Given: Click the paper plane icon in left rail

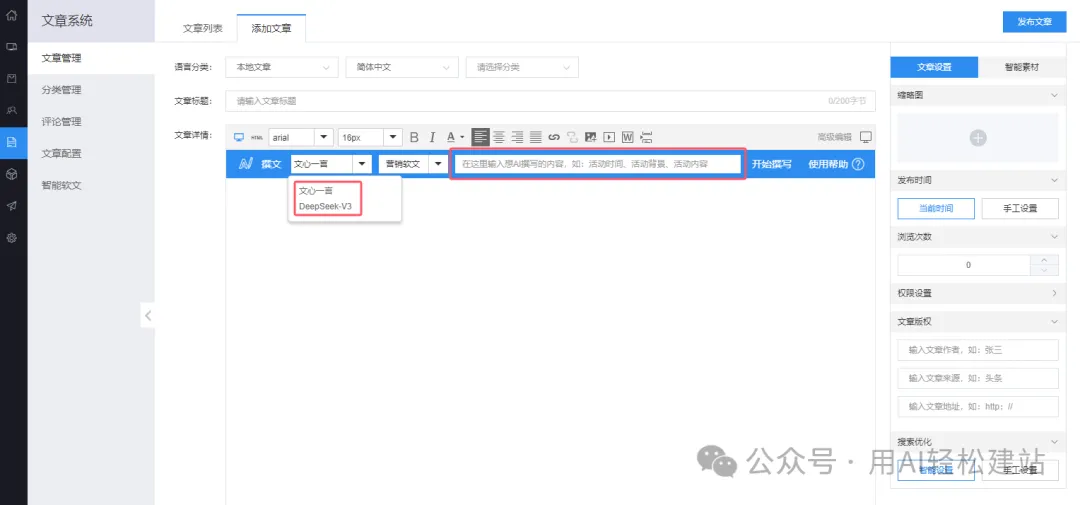Looking at the screenshot, I should (x=12, y=205).
